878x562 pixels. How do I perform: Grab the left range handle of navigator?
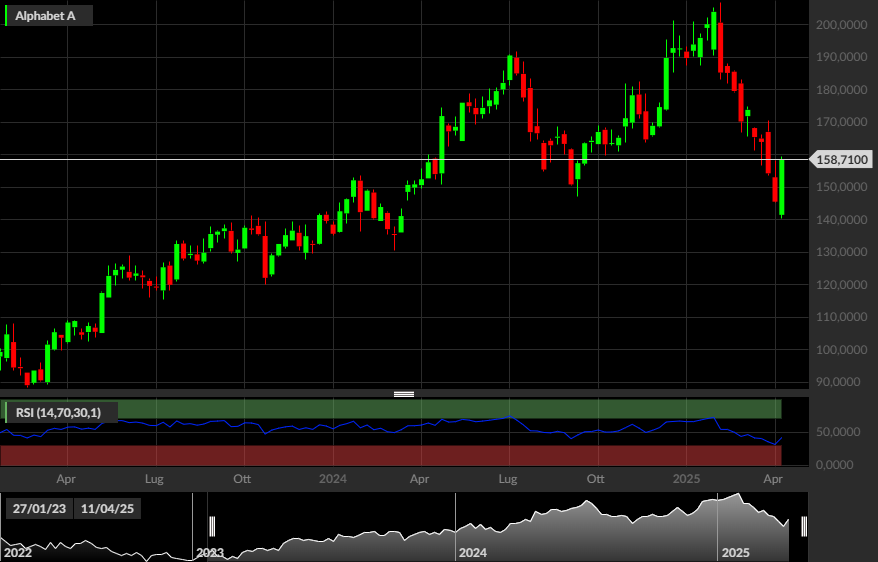coord(212,526)
